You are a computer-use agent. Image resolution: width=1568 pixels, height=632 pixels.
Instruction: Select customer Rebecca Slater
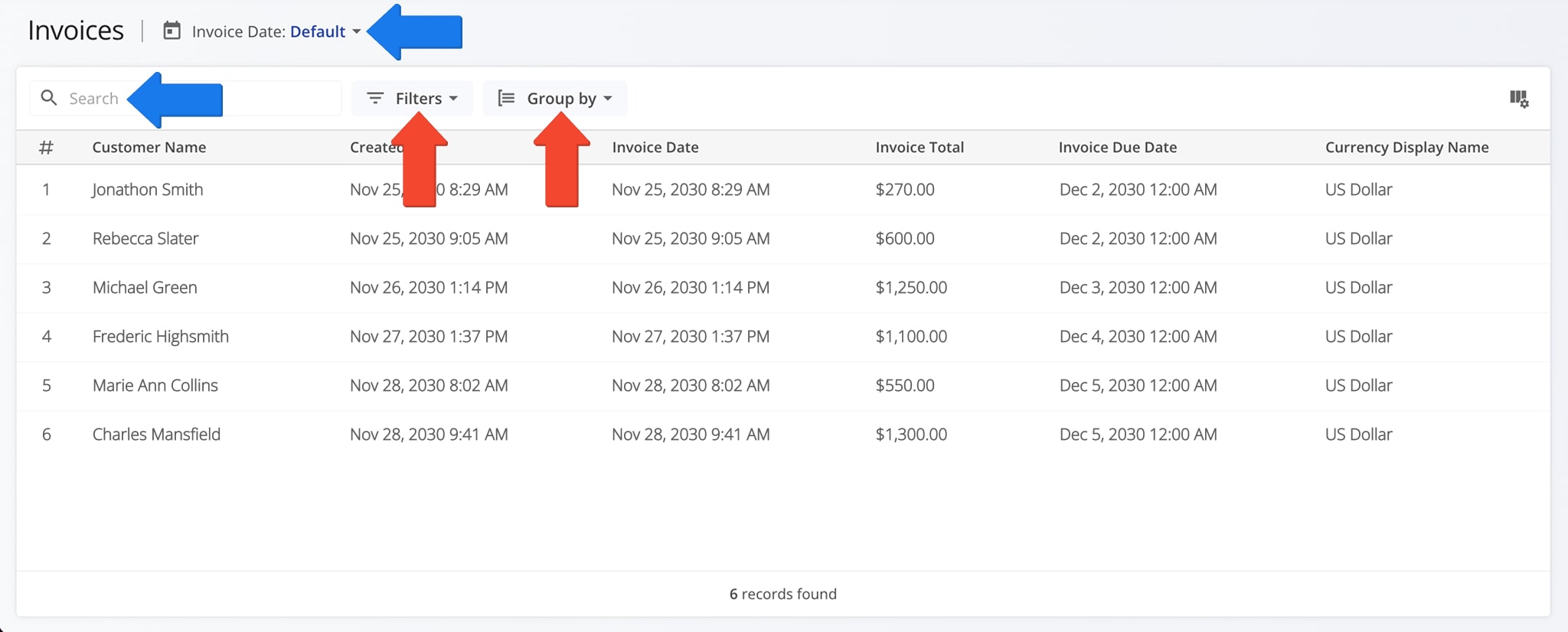(145, 238)
